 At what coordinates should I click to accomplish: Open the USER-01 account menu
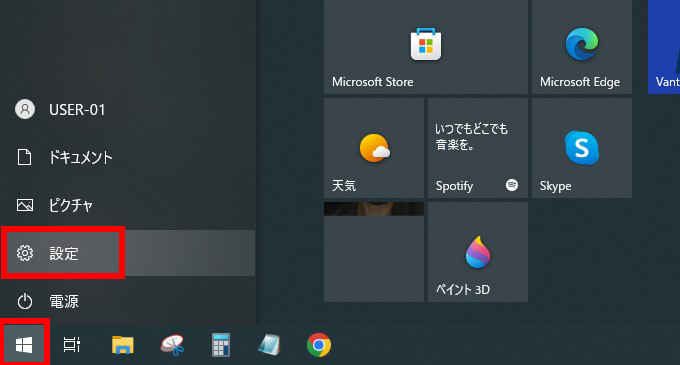[x=128, y=109]
